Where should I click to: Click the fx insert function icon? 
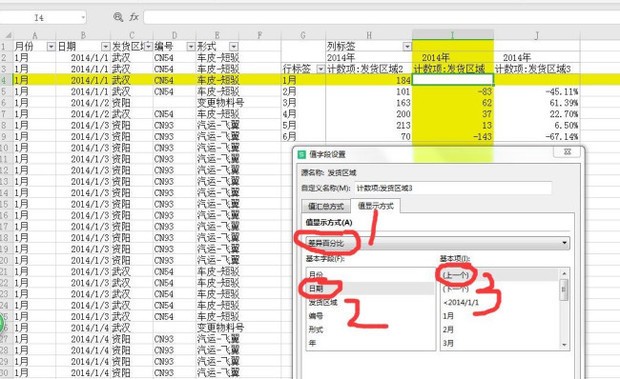pos(134,17)
